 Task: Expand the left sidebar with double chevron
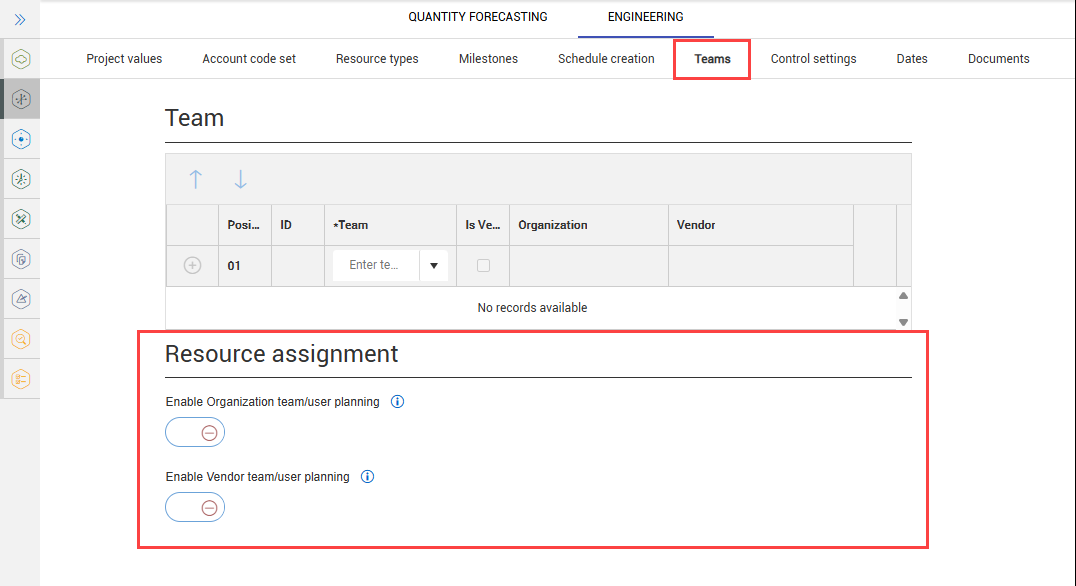pos(20,19)
